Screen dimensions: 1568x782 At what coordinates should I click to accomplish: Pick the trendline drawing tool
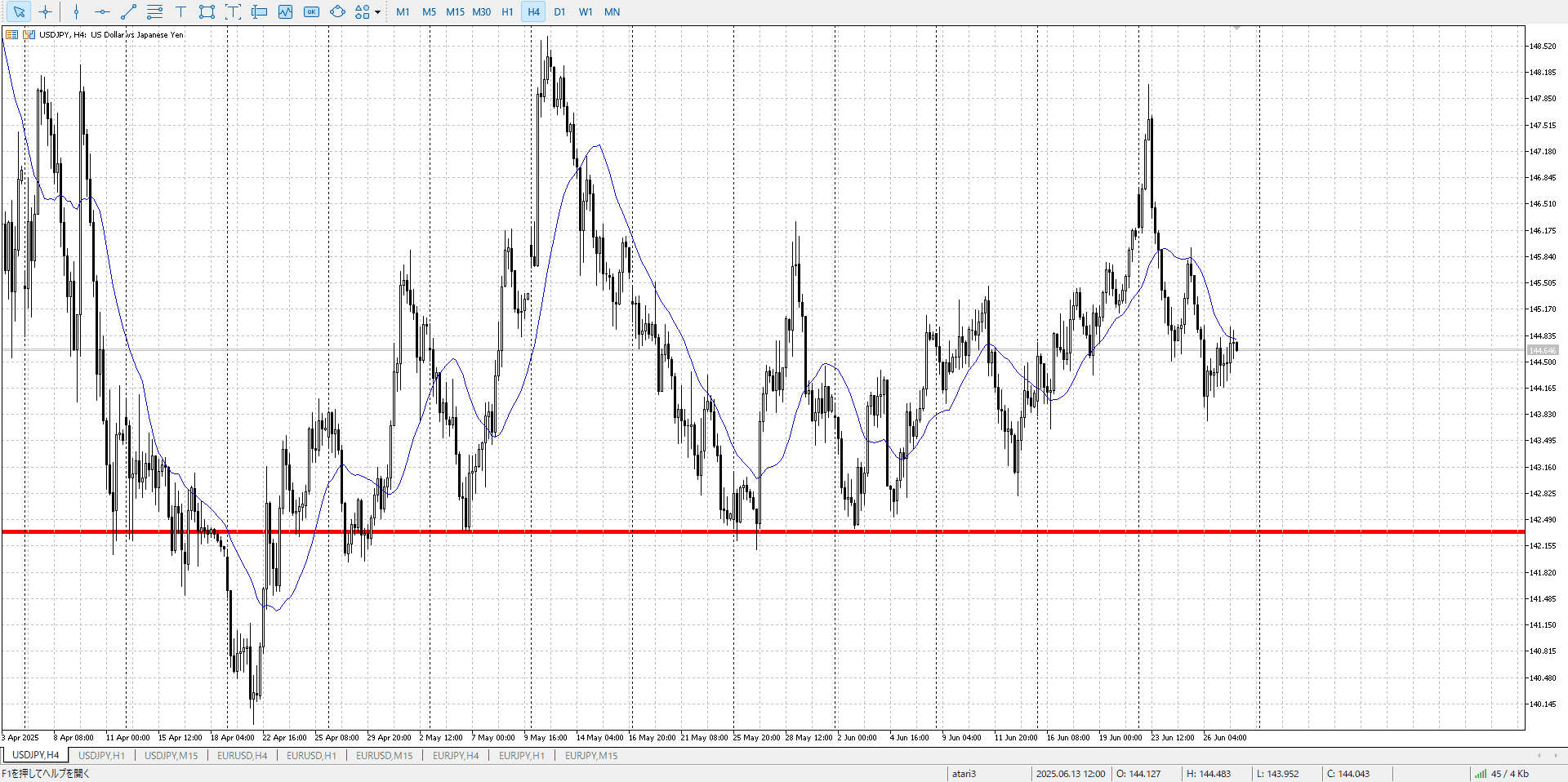[128, 11]
